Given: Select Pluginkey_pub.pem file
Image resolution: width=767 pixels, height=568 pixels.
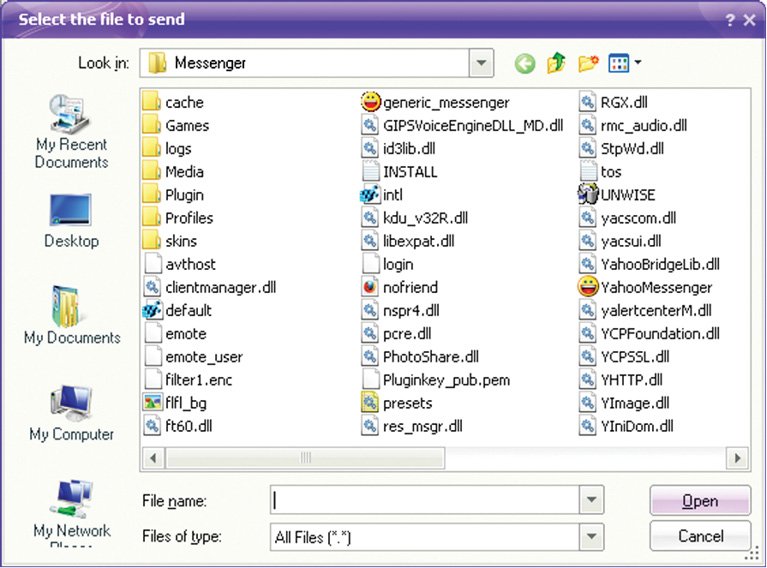Looking at the screenshot, I should point(436,380).
